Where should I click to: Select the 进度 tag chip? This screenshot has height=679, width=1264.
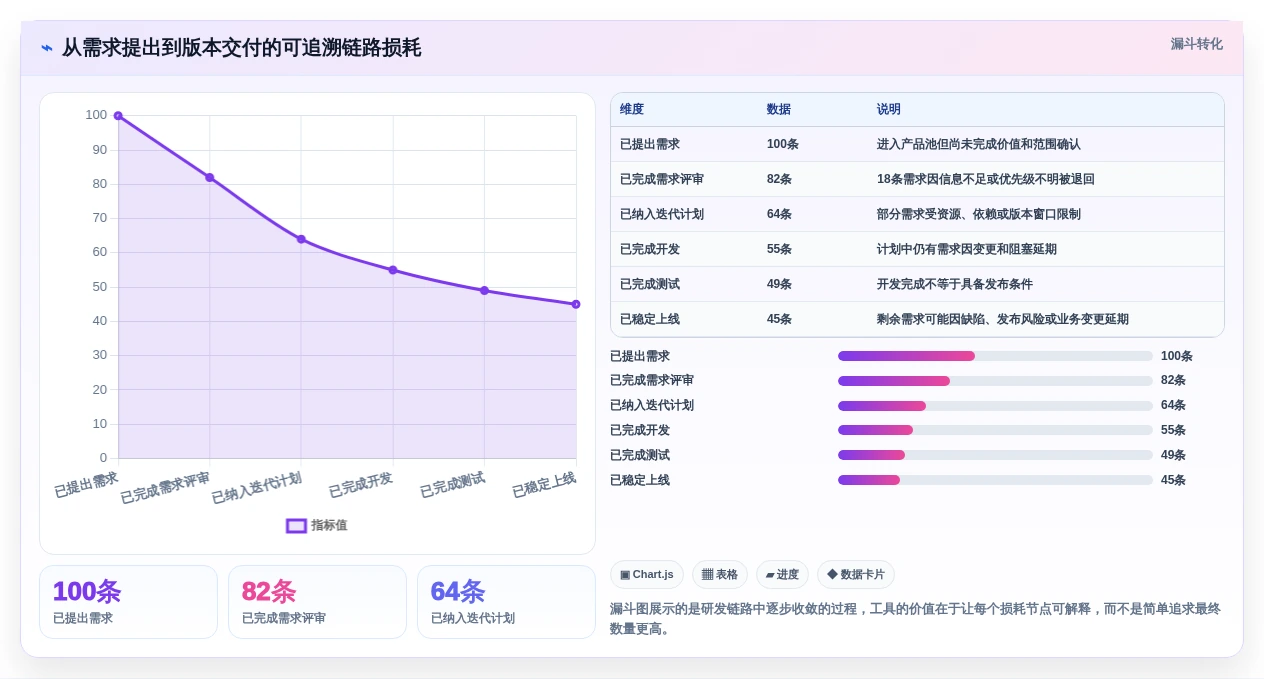782,574
